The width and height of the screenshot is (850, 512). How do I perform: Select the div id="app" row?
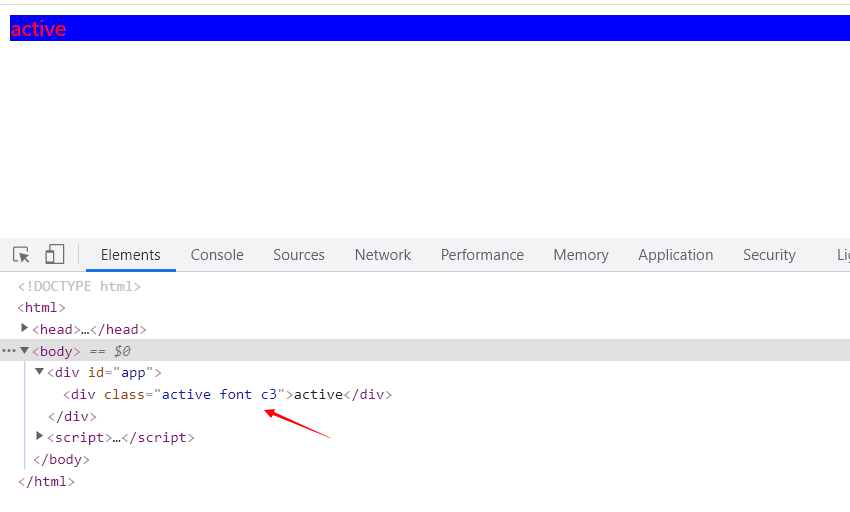104,373
